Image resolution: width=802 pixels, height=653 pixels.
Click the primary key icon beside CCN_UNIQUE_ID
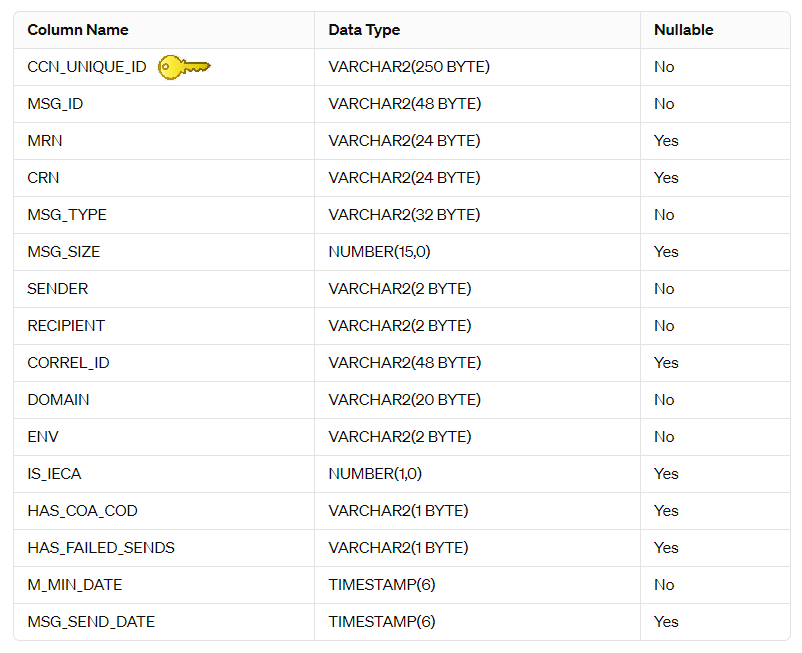click(x=184, y=67)
